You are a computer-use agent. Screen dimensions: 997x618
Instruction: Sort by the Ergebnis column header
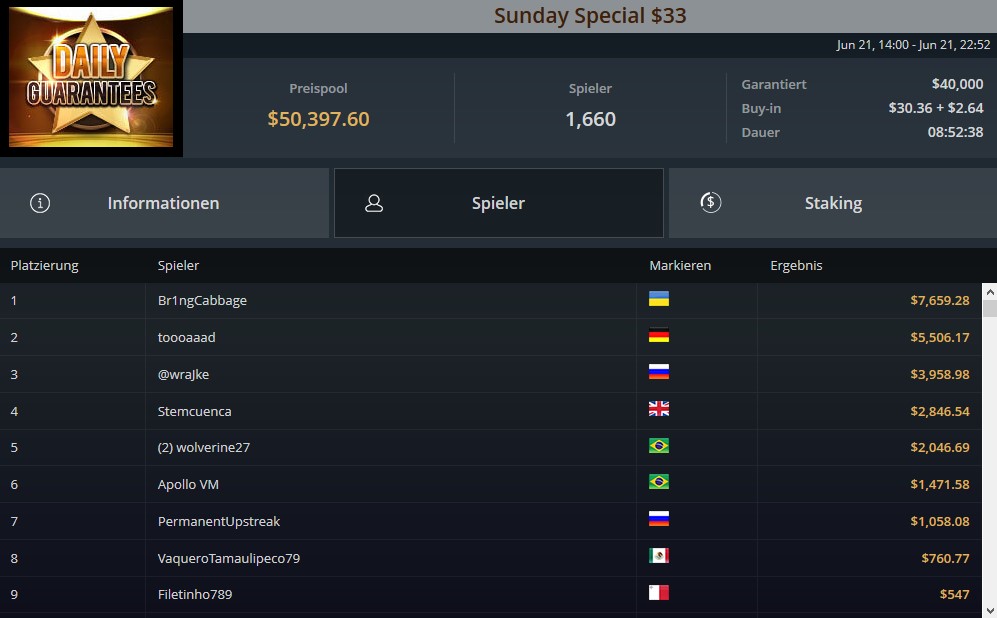tap(796, 266)
